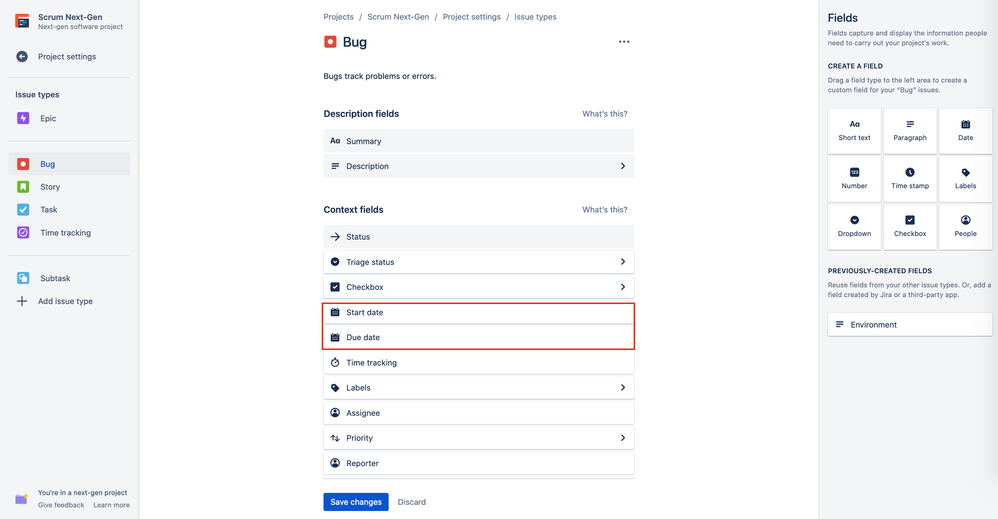
Task: Click the stopwatch icon on Time tracking field
Action: (x=335, y=362)
